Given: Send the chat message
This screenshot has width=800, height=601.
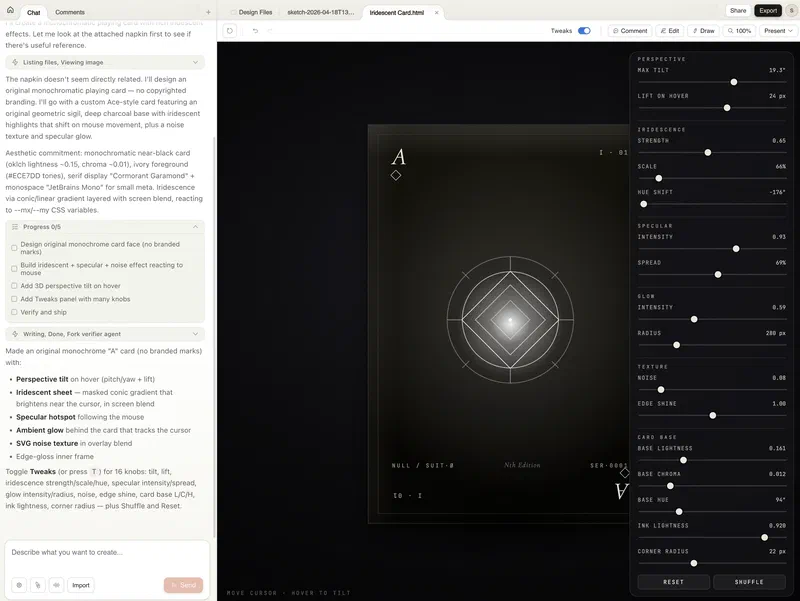Looking at the screenshot, I should (x=183, y=585).
